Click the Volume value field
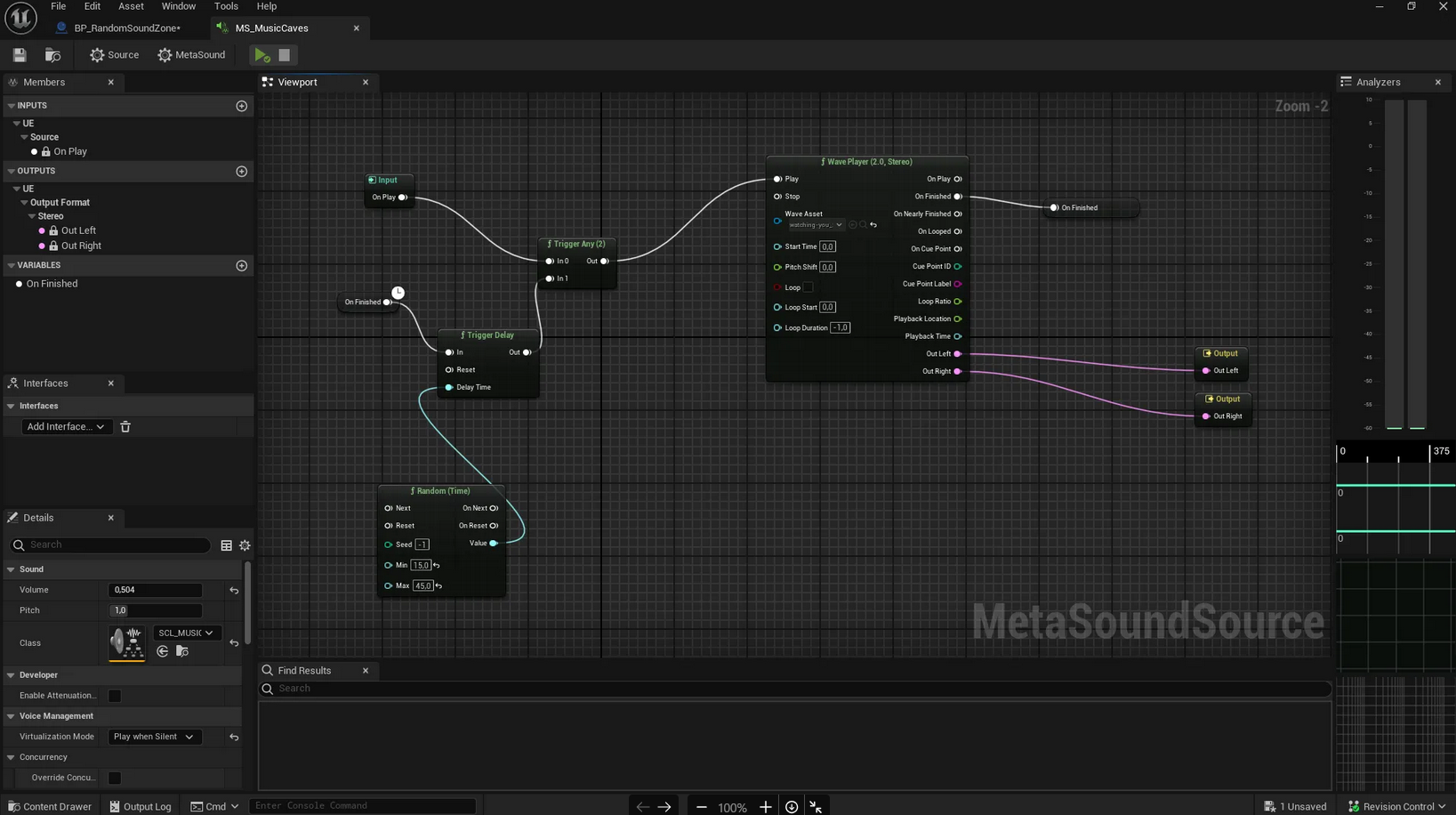 [x=155, y=590]
